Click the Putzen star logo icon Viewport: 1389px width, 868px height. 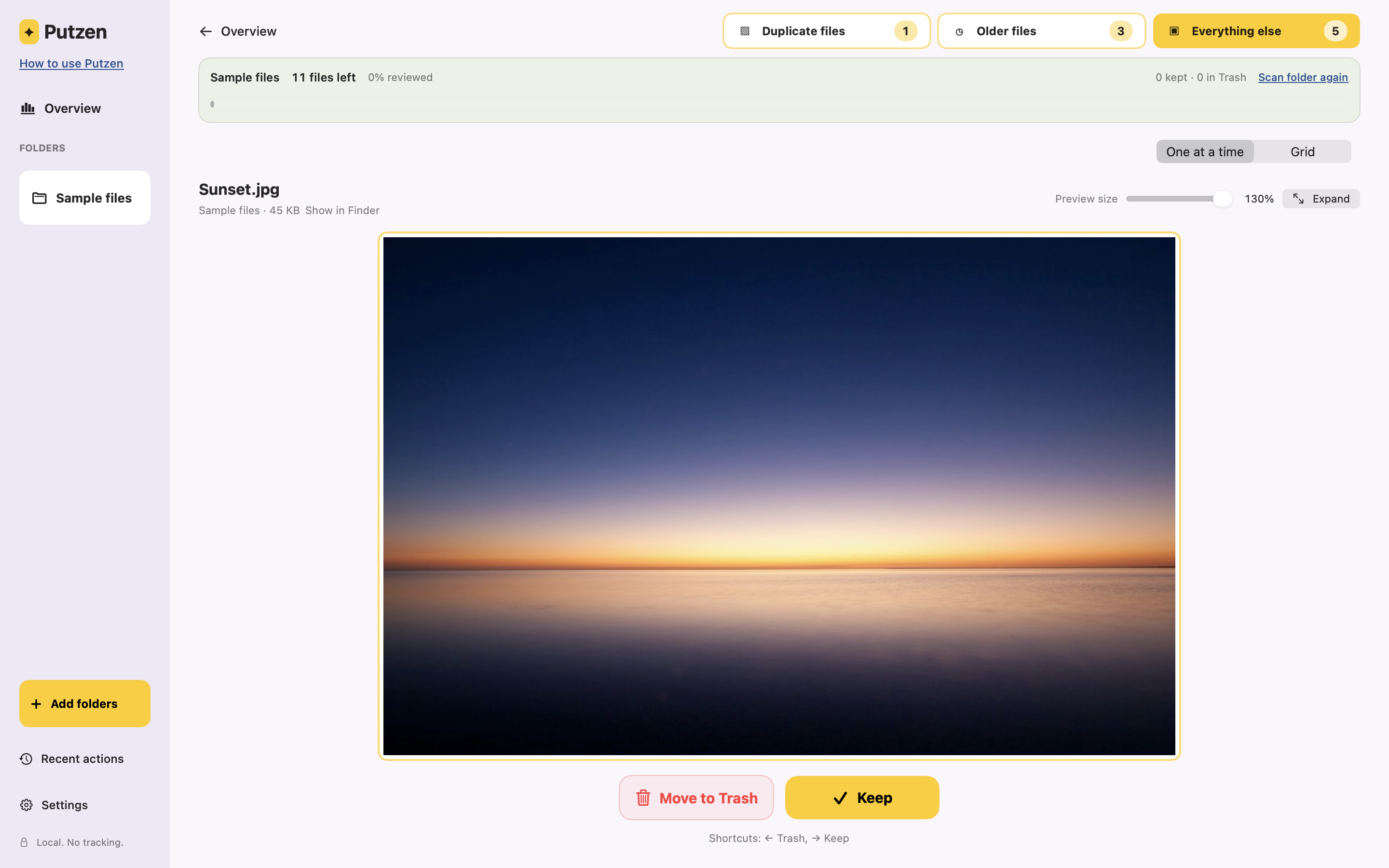click(29, 31)
